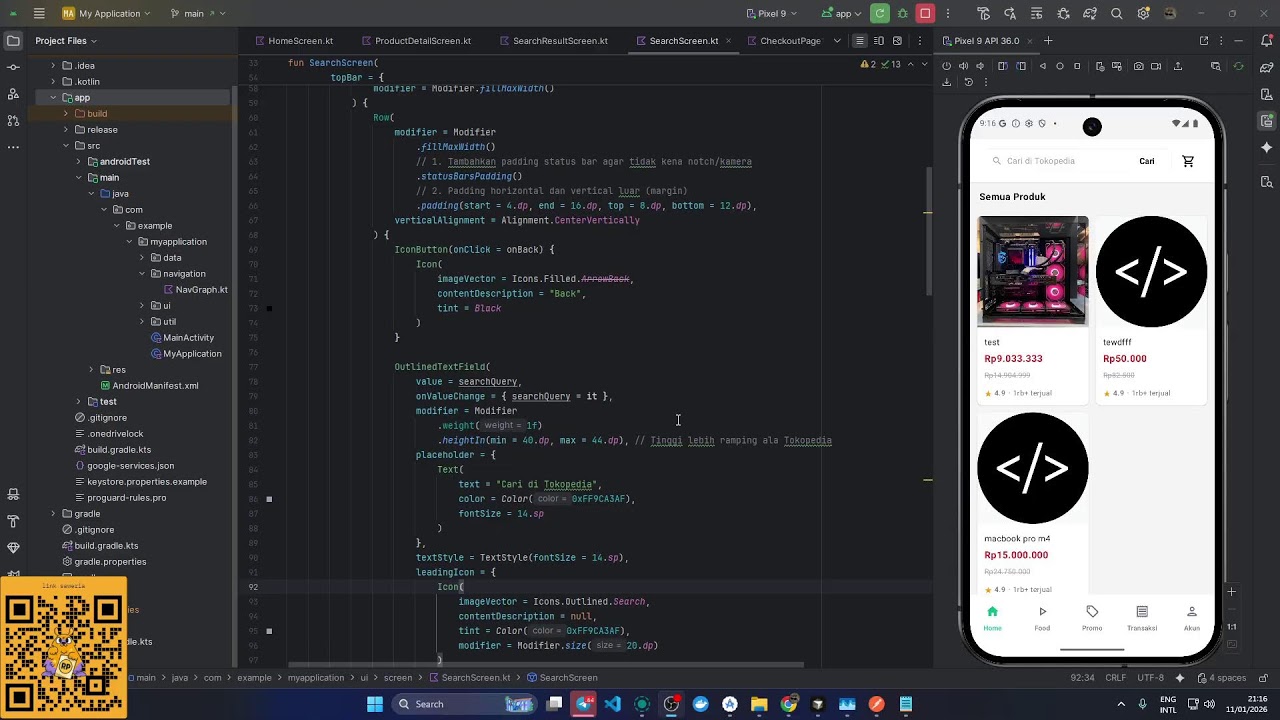Open Pixel 9 device selector dropdown
The image size is (1280, 720).
pos(772,13)
